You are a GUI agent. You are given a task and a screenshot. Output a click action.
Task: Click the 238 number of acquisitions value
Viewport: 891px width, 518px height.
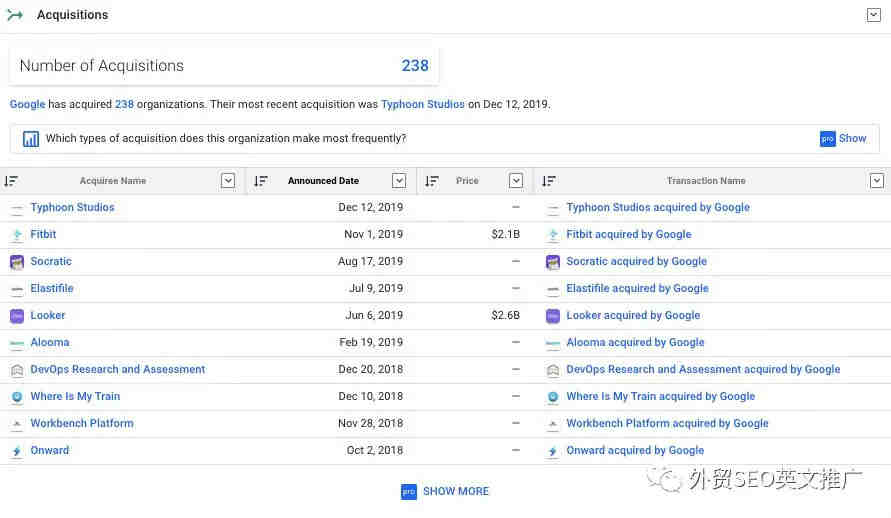(415, 66)
